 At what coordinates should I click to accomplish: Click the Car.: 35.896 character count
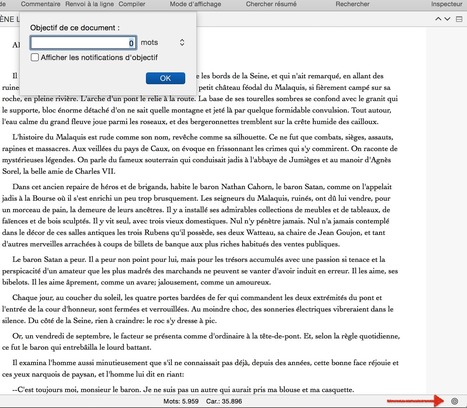224,401
